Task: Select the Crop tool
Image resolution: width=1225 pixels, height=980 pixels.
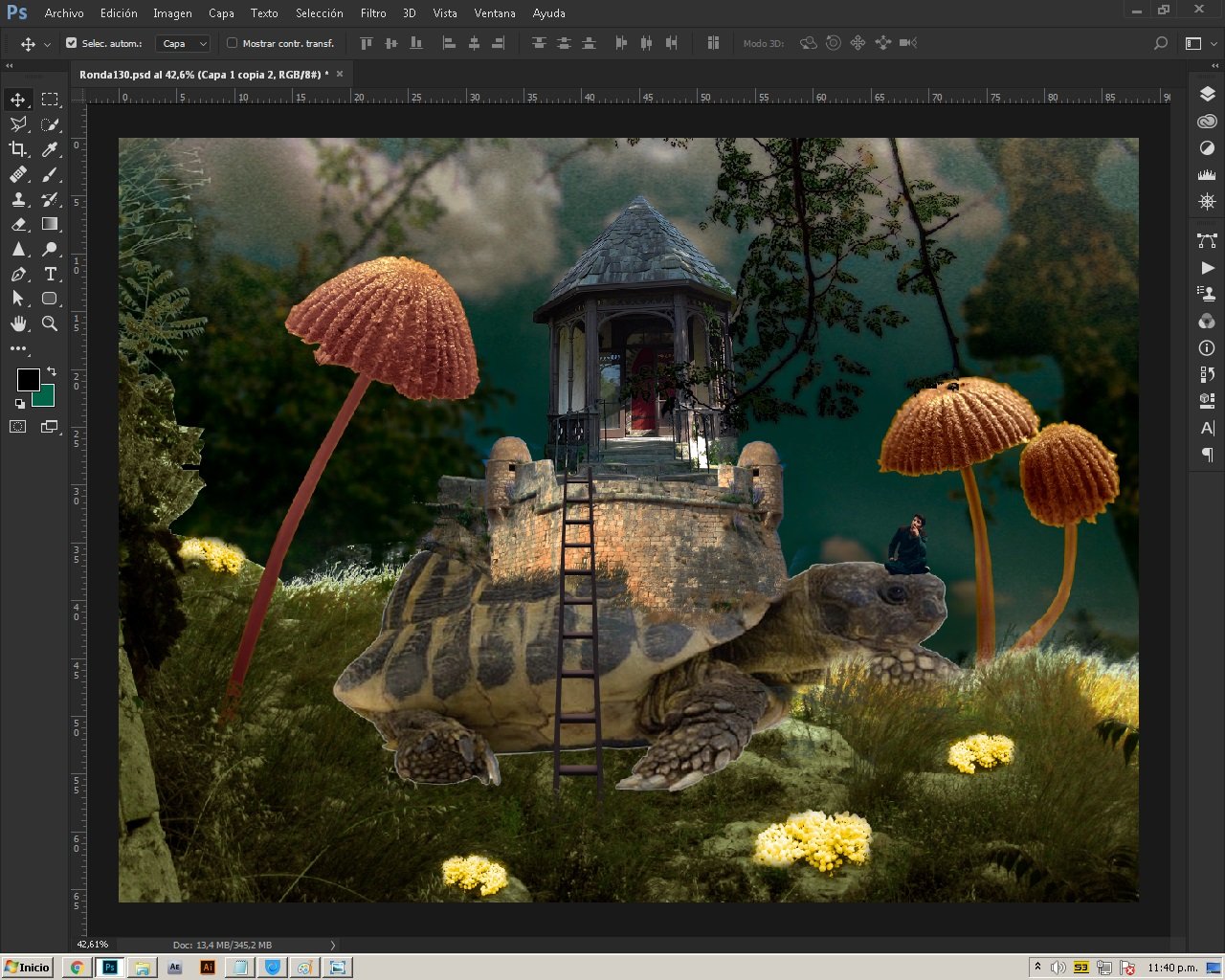Action: click(x=18, y=149)
